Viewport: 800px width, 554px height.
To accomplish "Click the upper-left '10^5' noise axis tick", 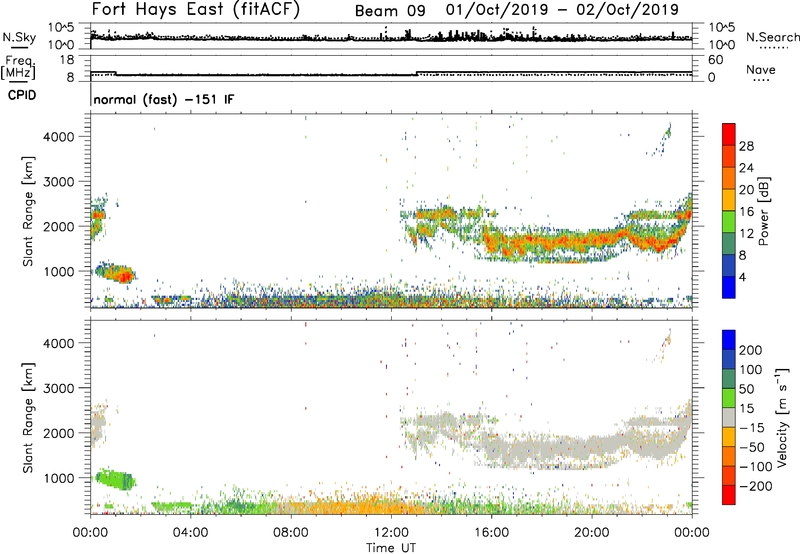I will (x=61, y=28).
